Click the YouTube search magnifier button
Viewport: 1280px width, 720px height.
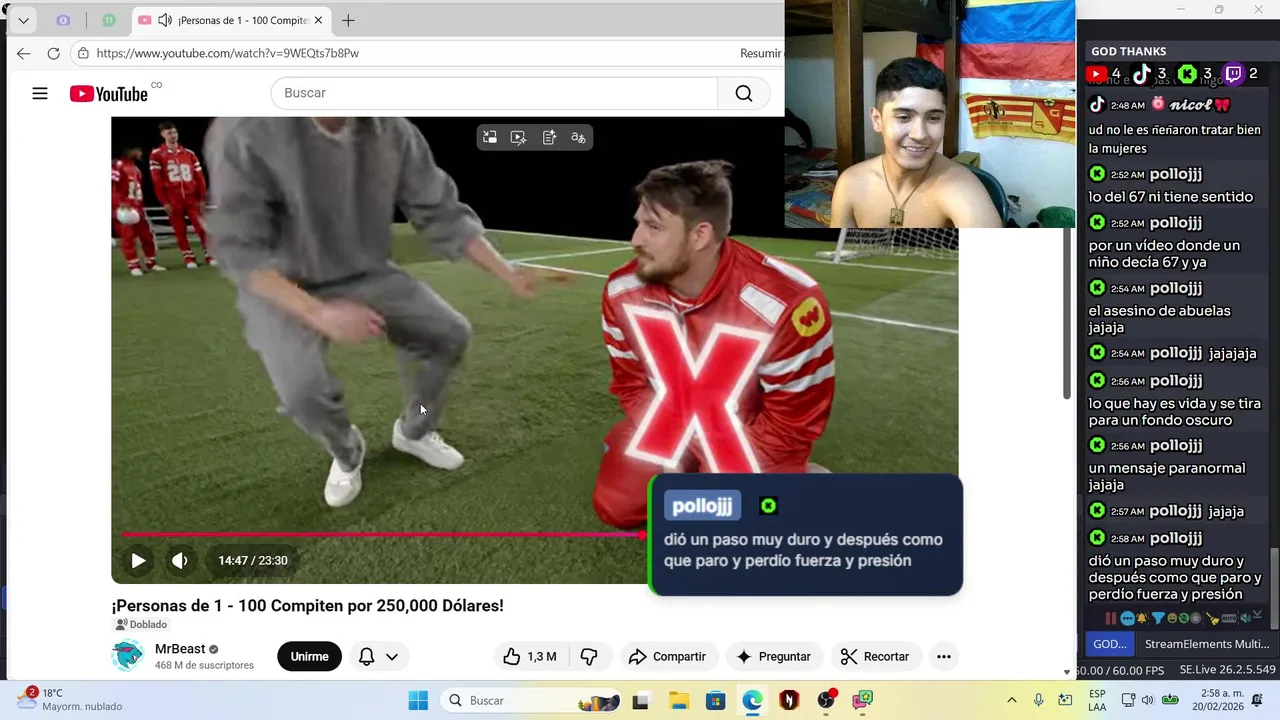[744, 93]
